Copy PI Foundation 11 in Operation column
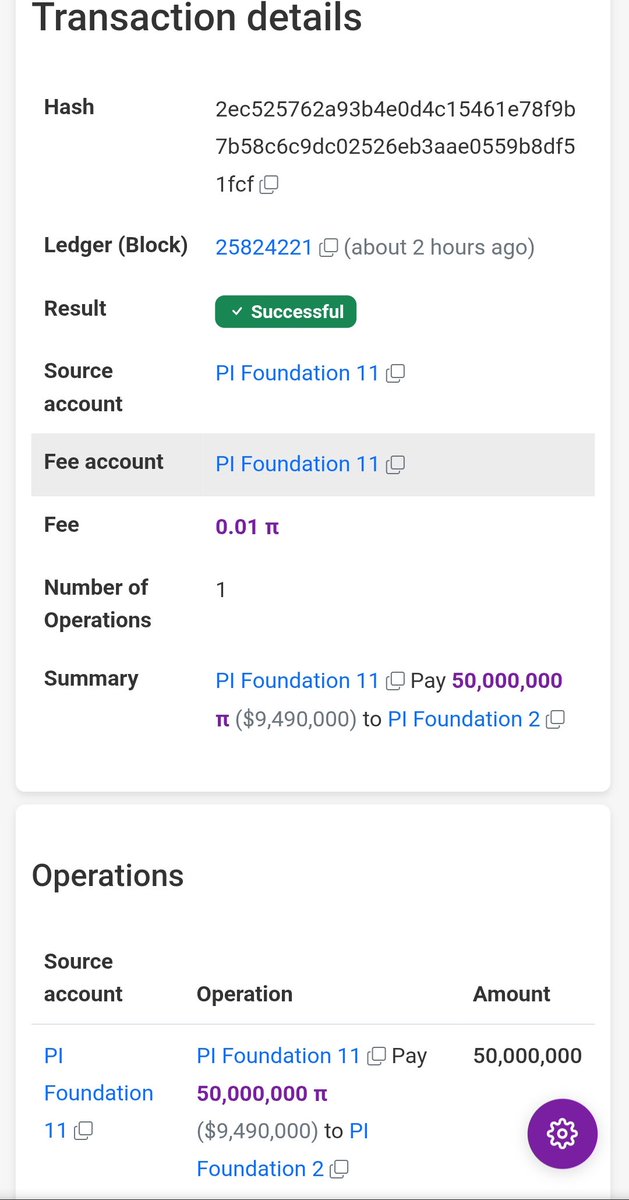 pyautogui.click(x=377, y=1057)
